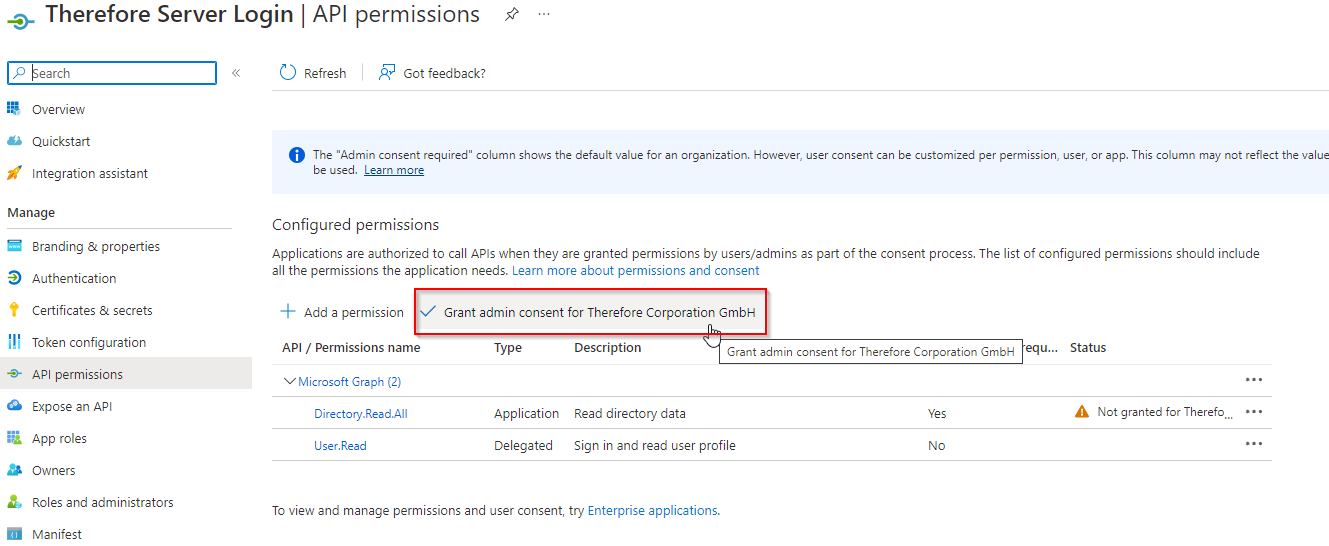Click the Integration assistant rocket icon
This screenshot has height=546, width=1329.
(14, 173)
